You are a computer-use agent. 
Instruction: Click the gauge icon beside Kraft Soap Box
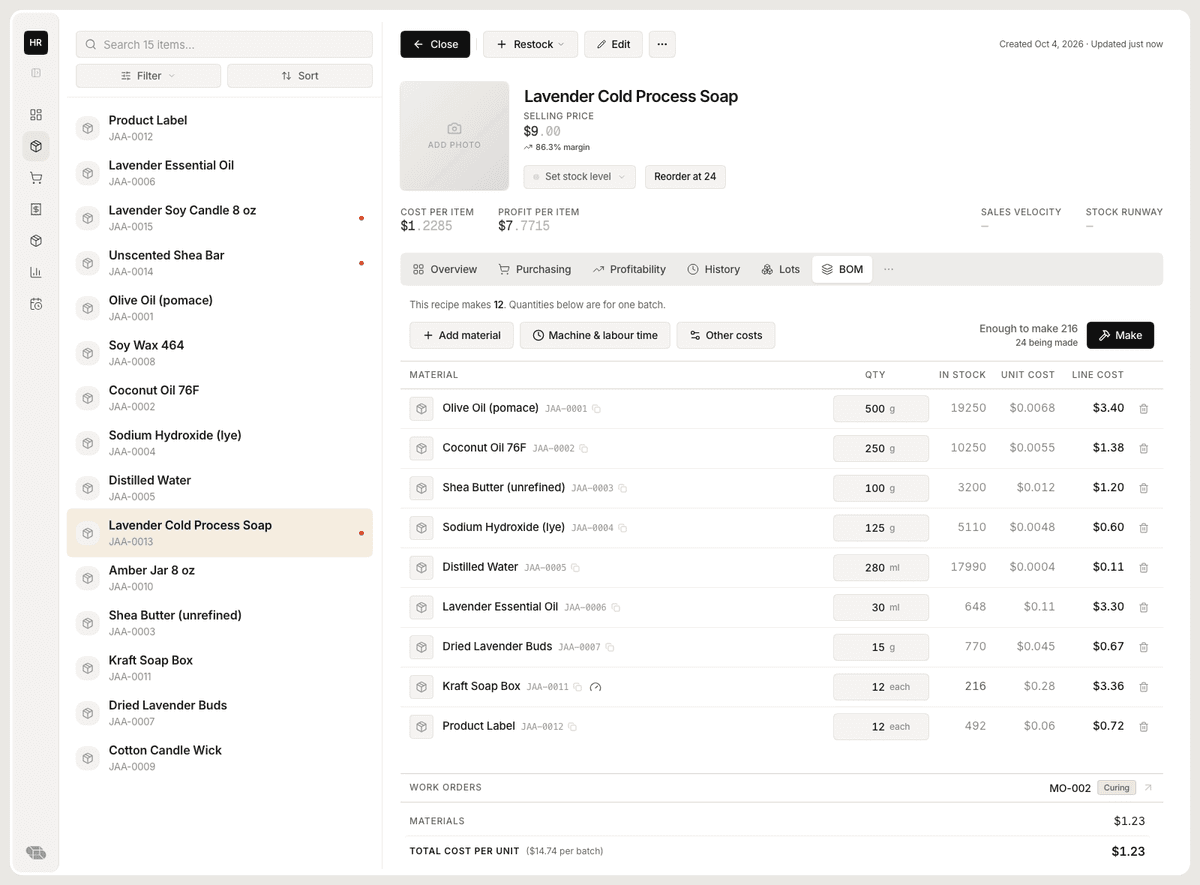pyautogui.click(x=596, y=687)
